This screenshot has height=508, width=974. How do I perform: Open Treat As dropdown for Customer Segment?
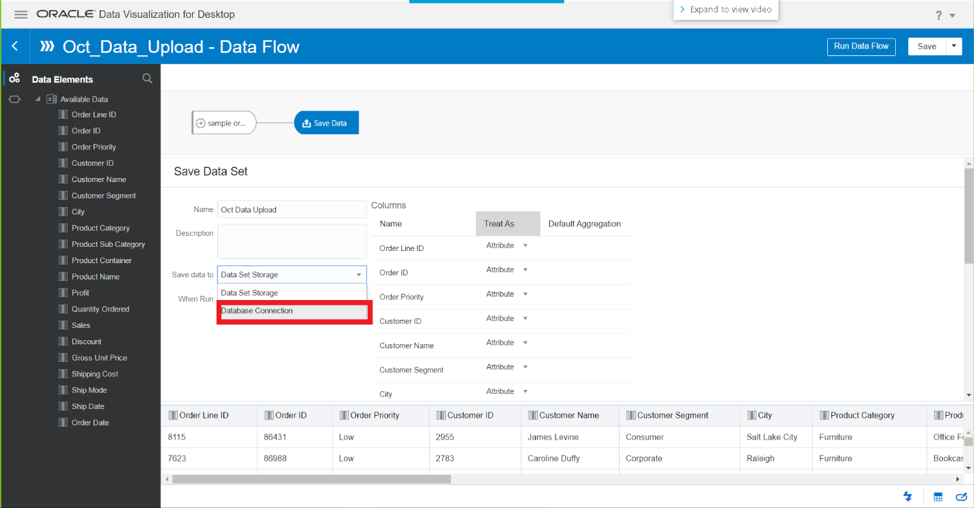pos(526,367)
